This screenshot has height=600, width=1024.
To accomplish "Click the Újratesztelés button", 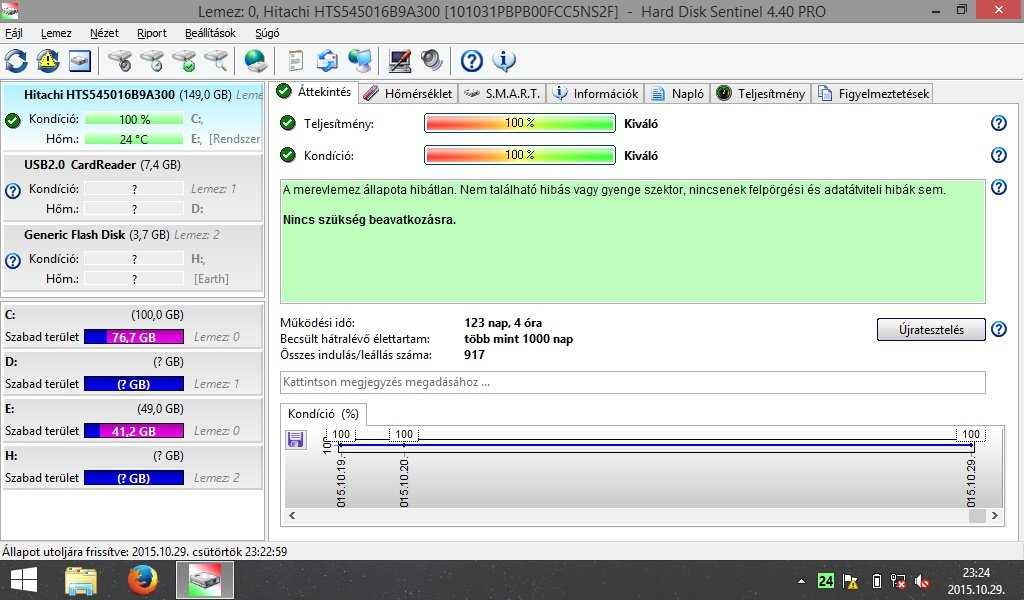I will (931, 330).
